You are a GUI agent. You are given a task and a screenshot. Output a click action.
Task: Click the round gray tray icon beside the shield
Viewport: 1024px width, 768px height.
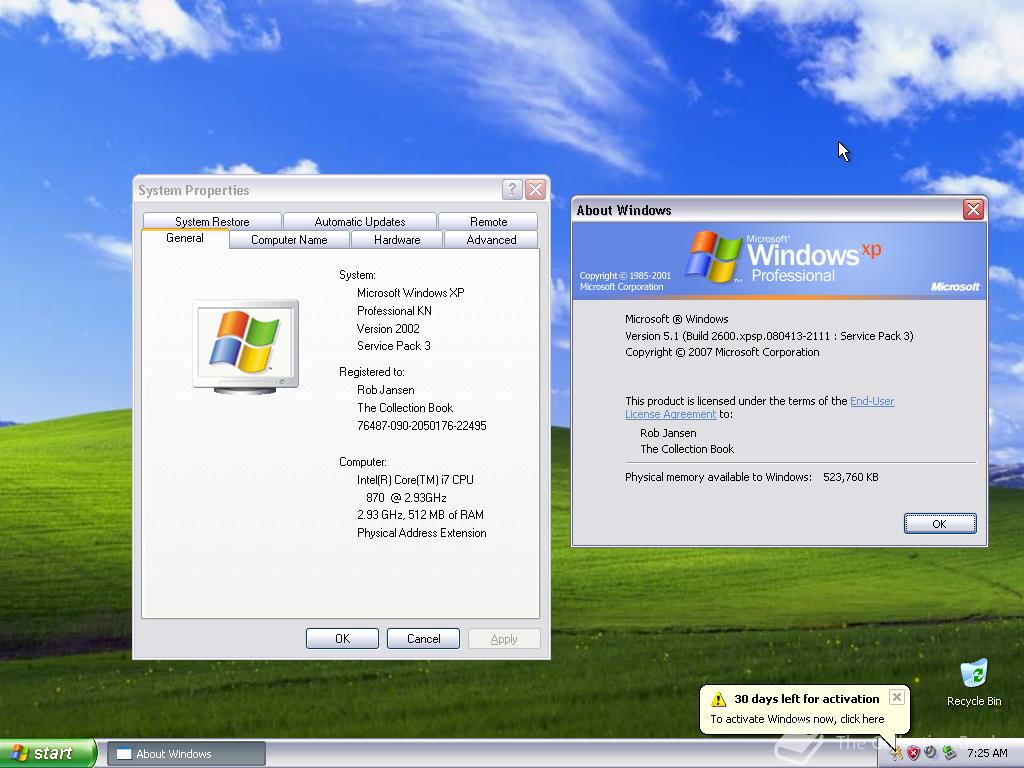coord(931,753)
